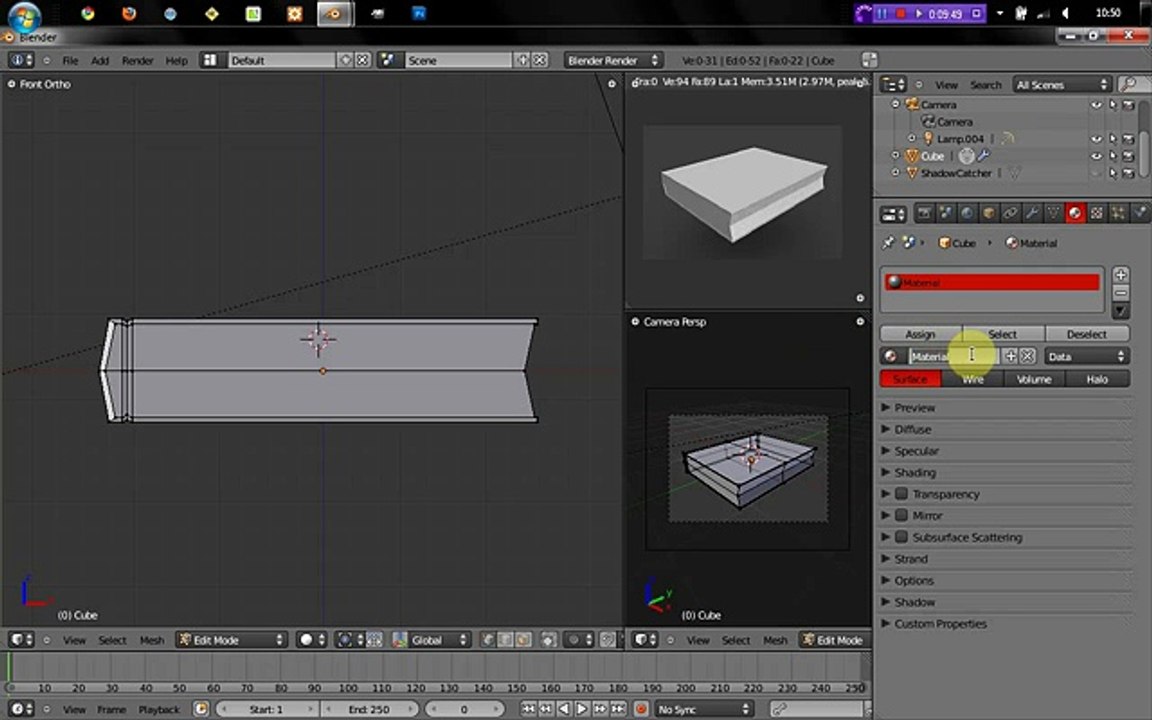Viewport: 1152px width, 720px height.
Task: Open the Edit Mode dropdown in front view
Action: 231,640
